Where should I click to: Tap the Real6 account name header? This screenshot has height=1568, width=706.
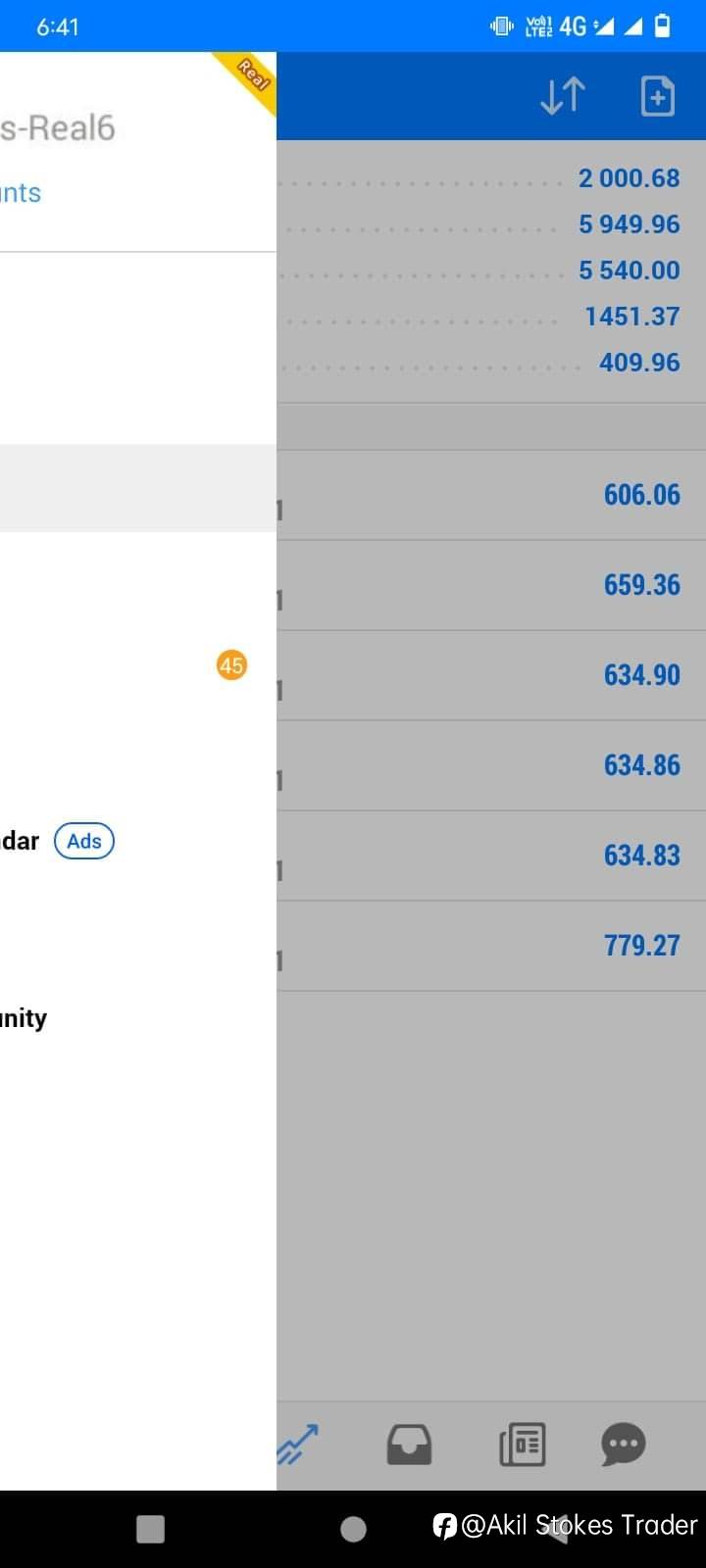click(x=58, y=128)
